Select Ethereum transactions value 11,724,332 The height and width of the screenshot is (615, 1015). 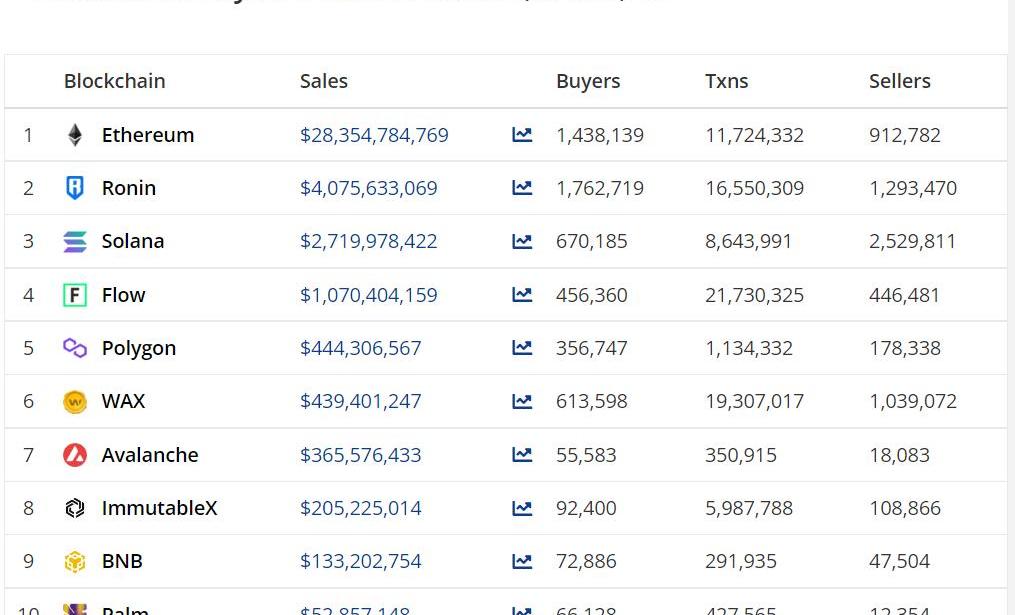point(755,135)
